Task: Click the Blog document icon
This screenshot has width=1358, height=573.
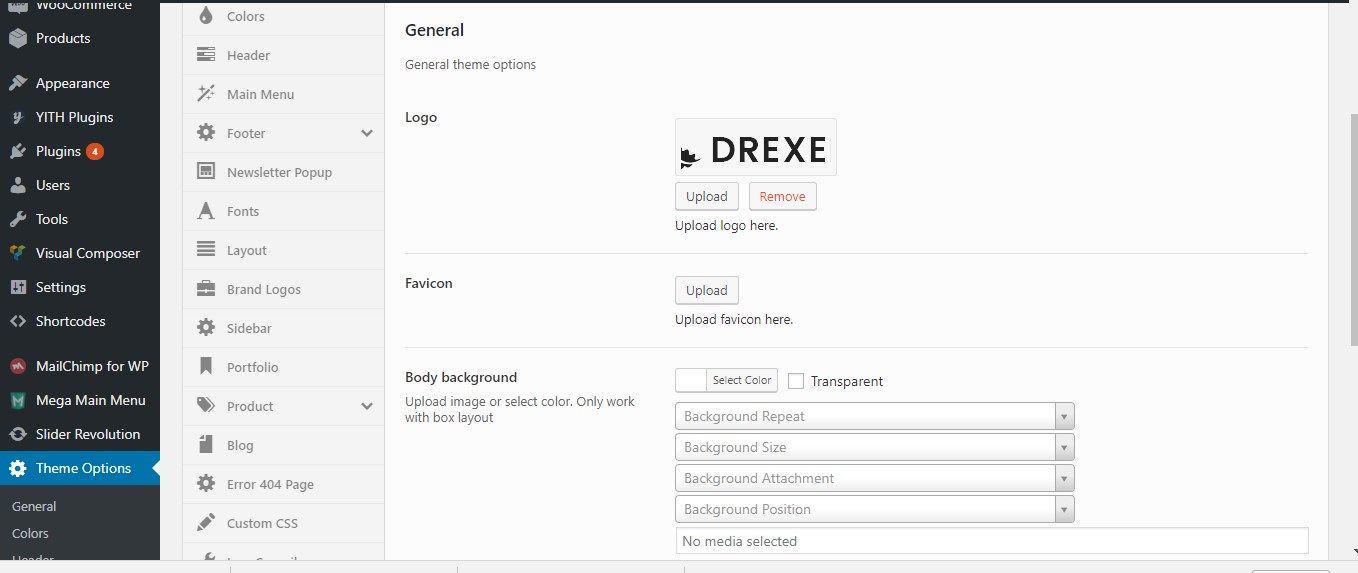Action: pyautogui.click(x=206, y=445)
